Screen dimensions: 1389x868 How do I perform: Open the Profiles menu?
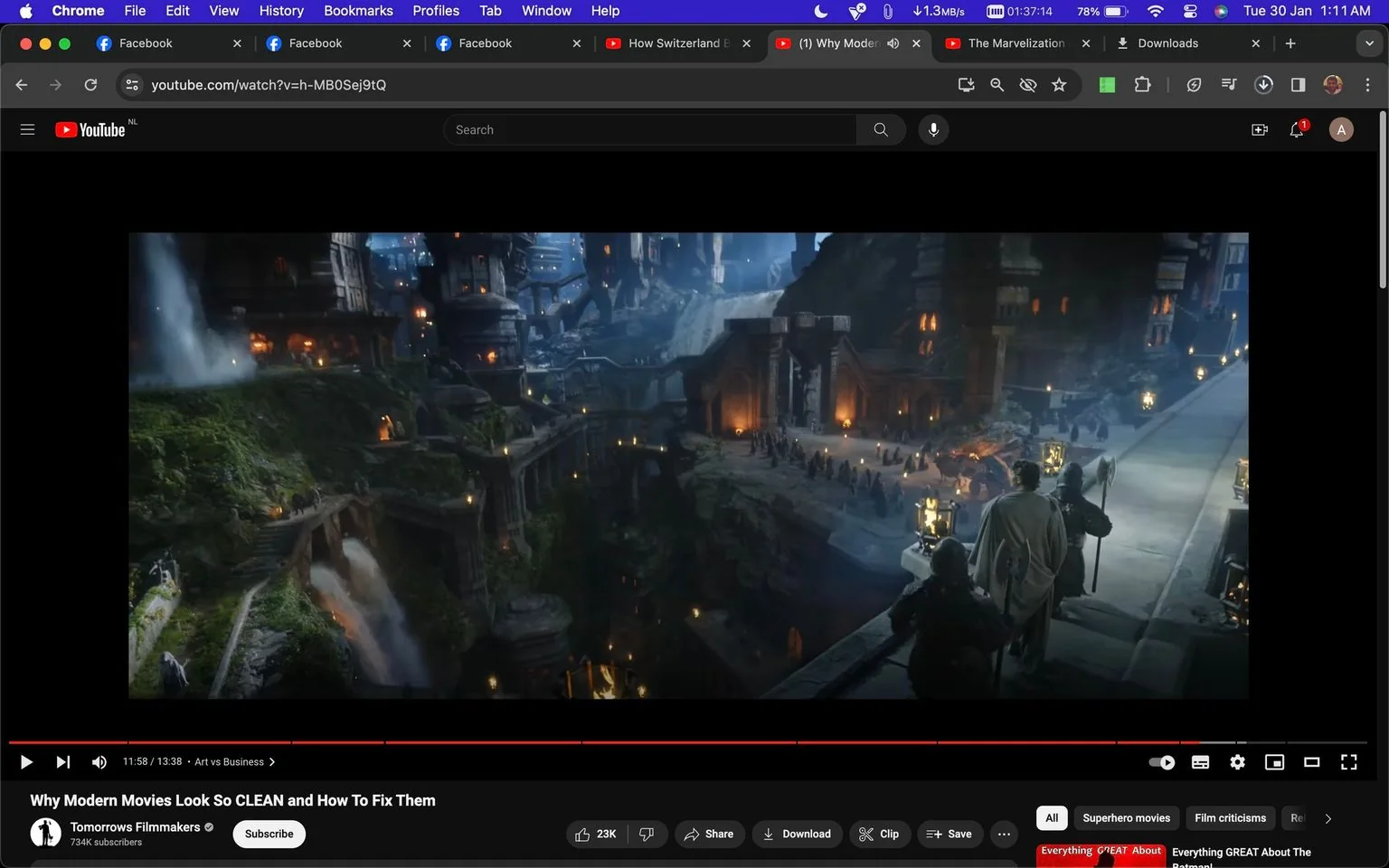tap(436, 11)
